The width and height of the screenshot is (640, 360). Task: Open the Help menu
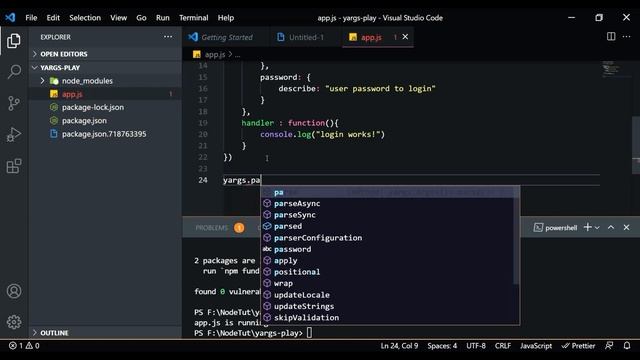click(x=226, y=18)
